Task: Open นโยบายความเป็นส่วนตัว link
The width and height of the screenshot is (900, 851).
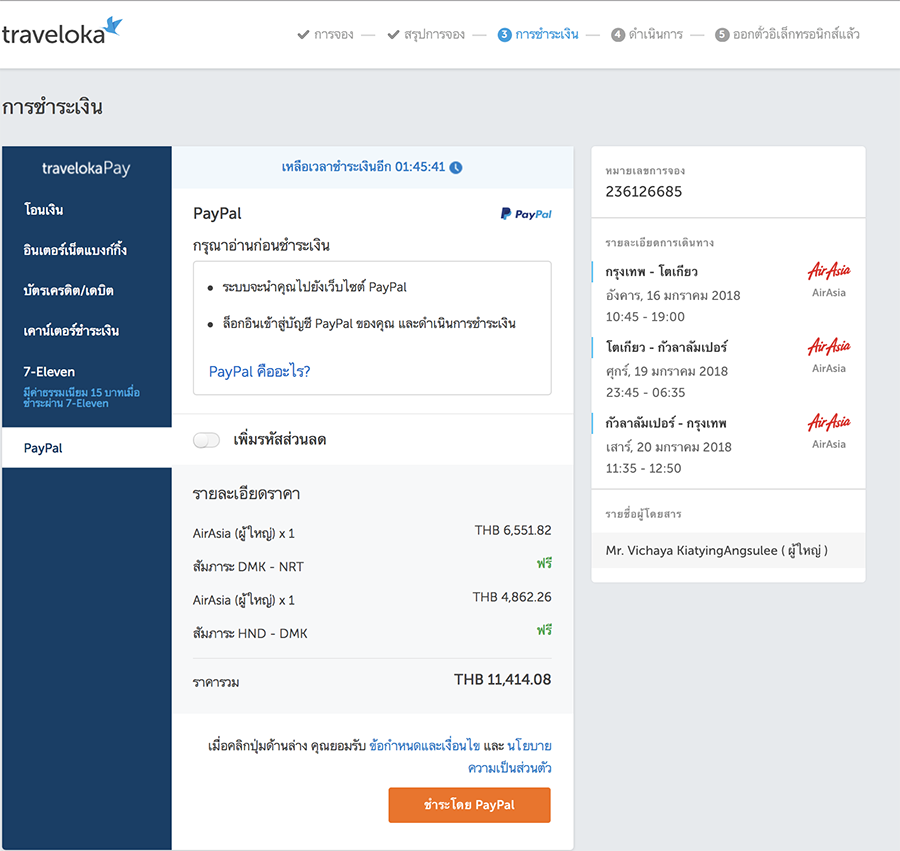Action: pos(510,757)
